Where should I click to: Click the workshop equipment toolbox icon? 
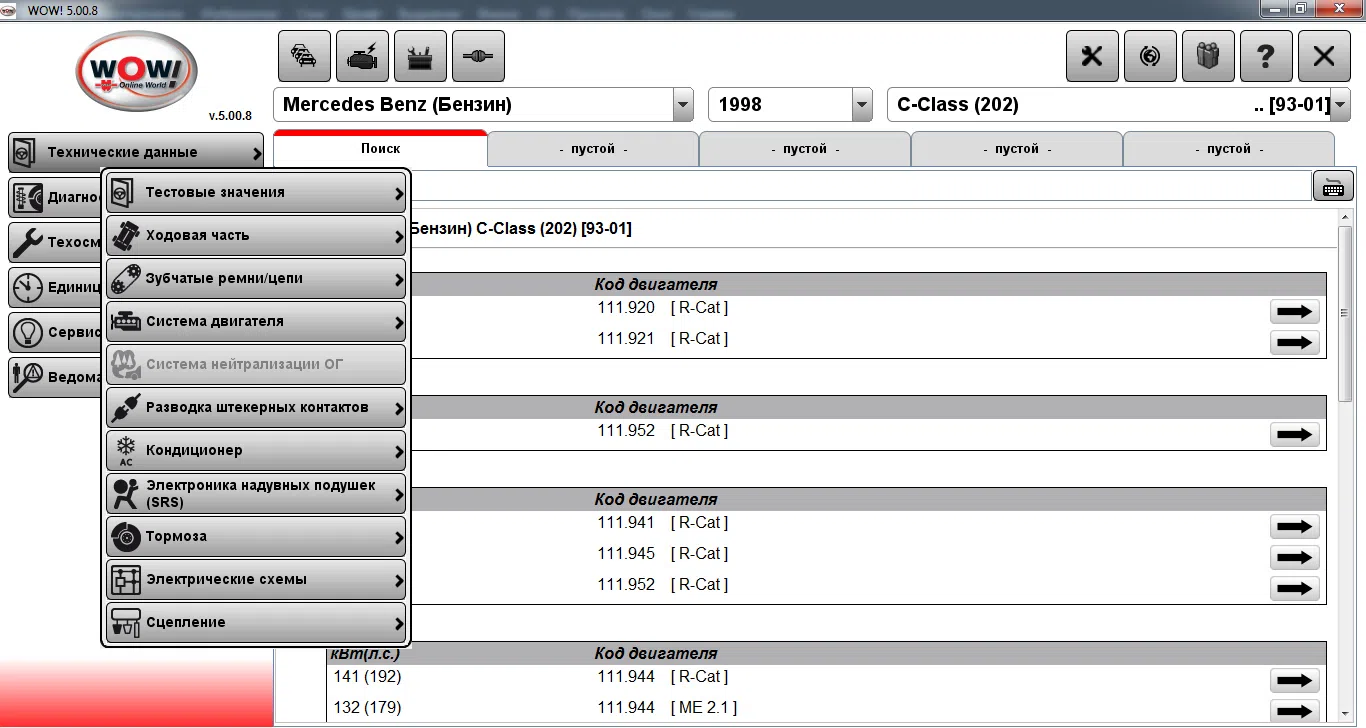coord(420,55)
